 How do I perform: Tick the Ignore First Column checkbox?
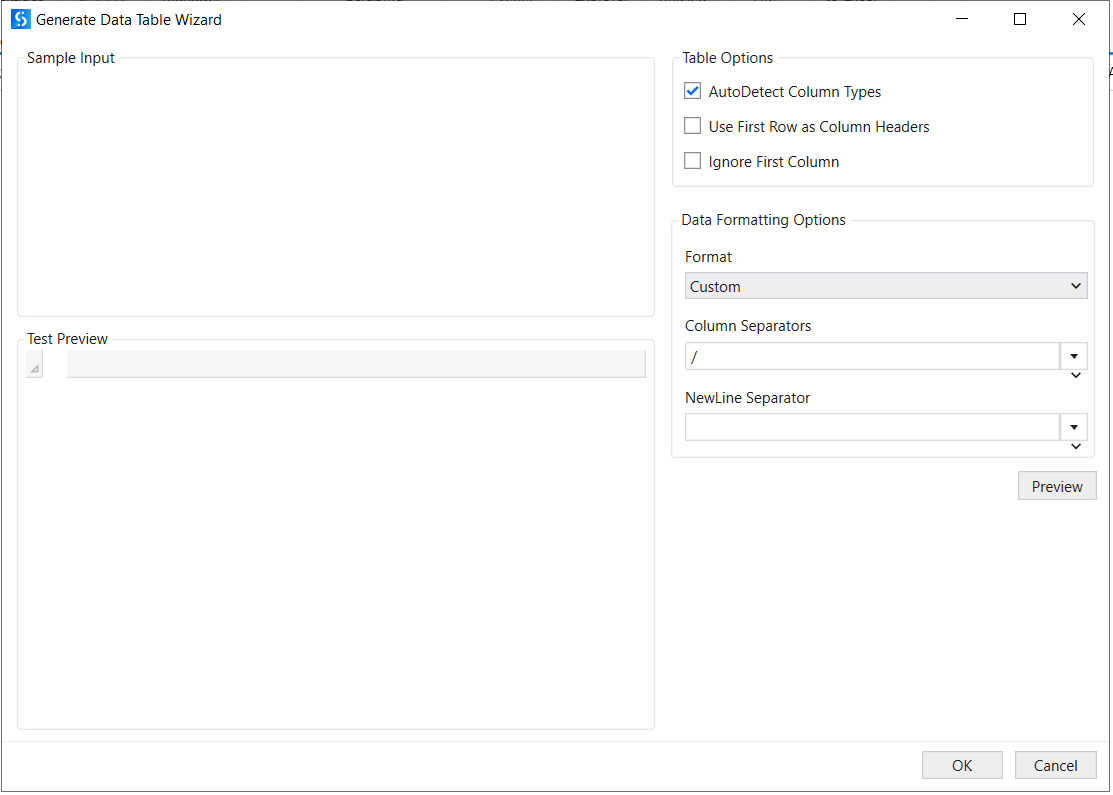693,161
